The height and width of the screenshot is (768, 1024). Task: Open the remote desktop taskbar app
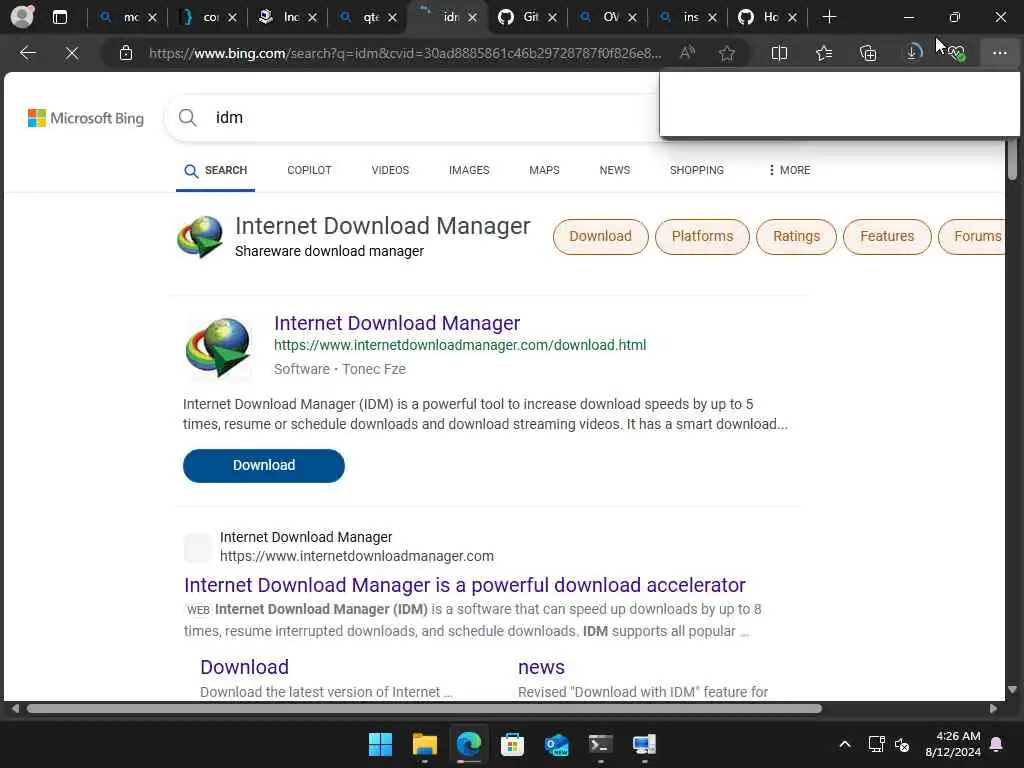click(x=644, y=744)
